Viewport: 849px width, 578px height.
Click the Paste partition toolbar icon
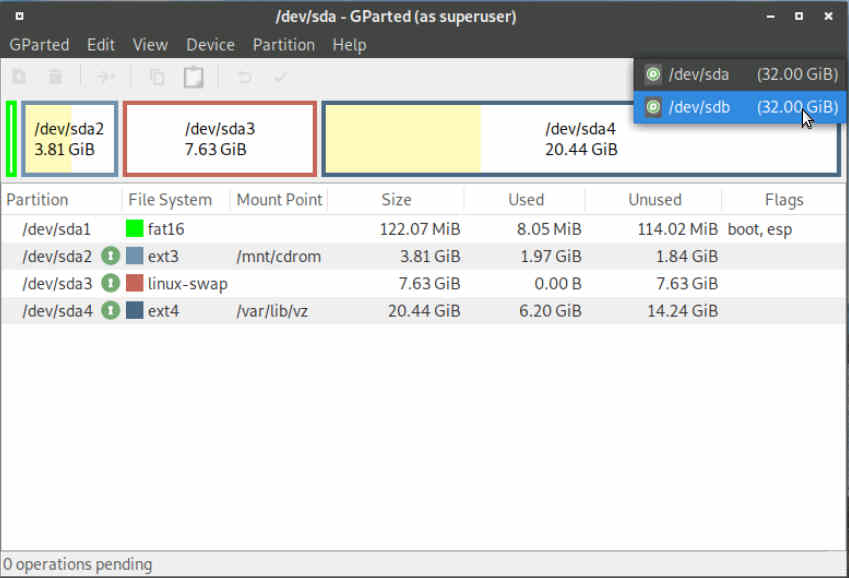(193, 77)
